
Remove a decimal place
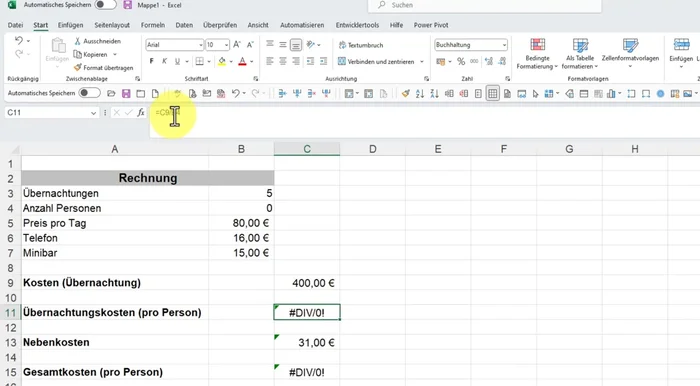tap(502, 61)
